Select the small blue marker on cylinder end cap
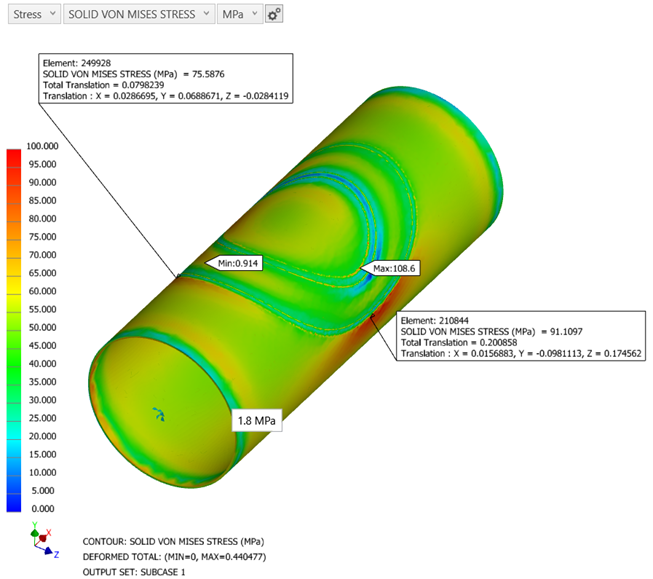The height and width of the screenshot is (579, 653). coord(157,412)
